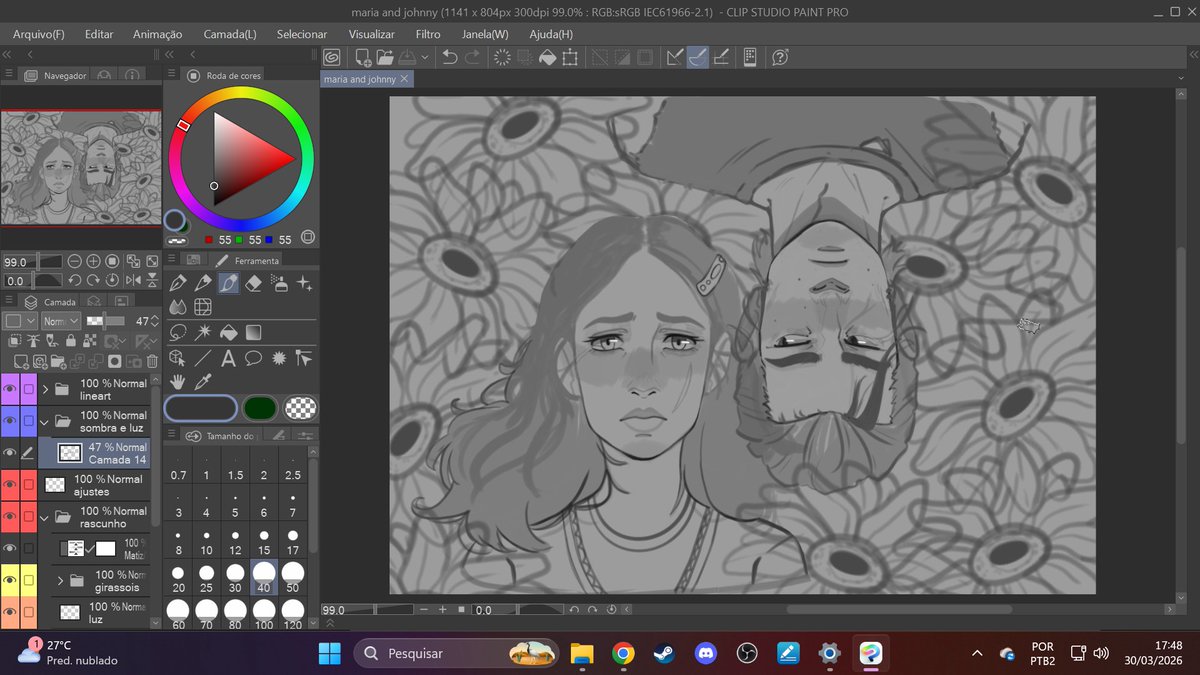1200x675 pixels.
Task: Open the Camada(L) menu
Action: pyautogui.click(x=230, y=34)
